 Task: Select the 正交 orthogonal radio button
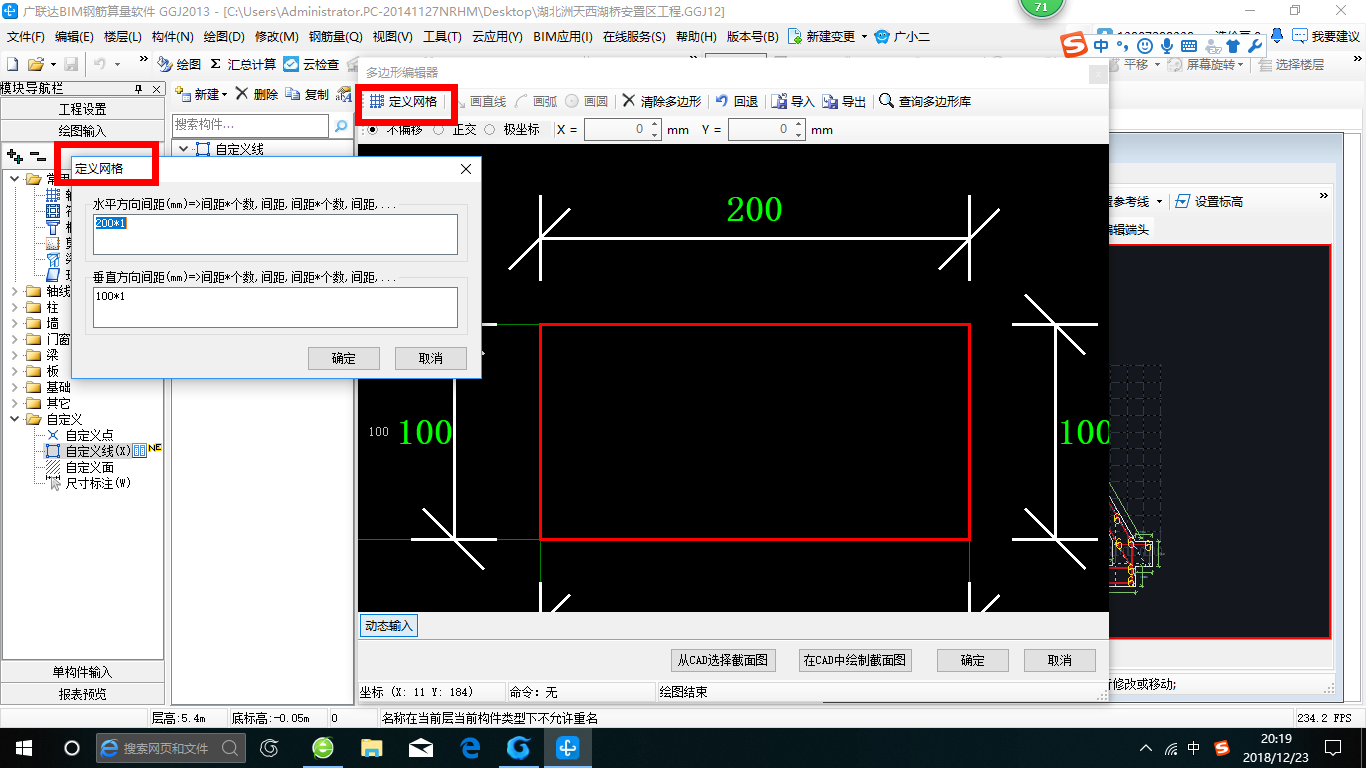tap(439, 128)
